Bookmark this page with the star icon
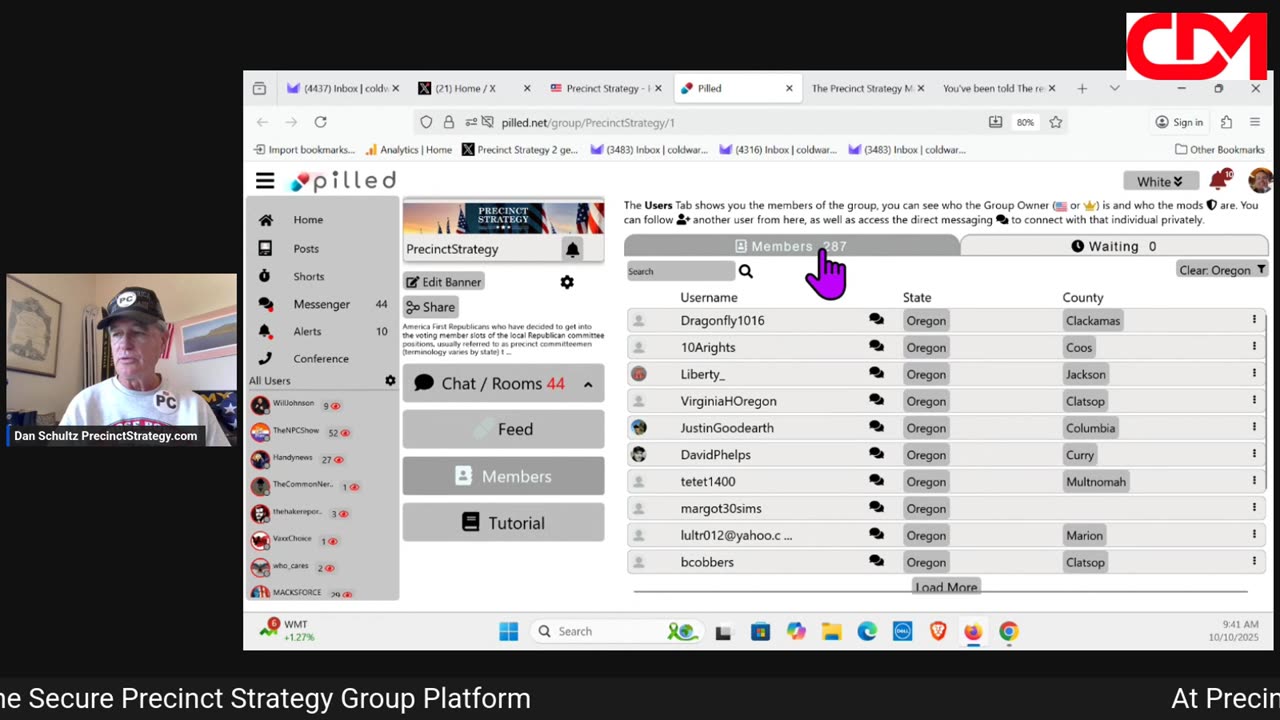 point(1055,122)
